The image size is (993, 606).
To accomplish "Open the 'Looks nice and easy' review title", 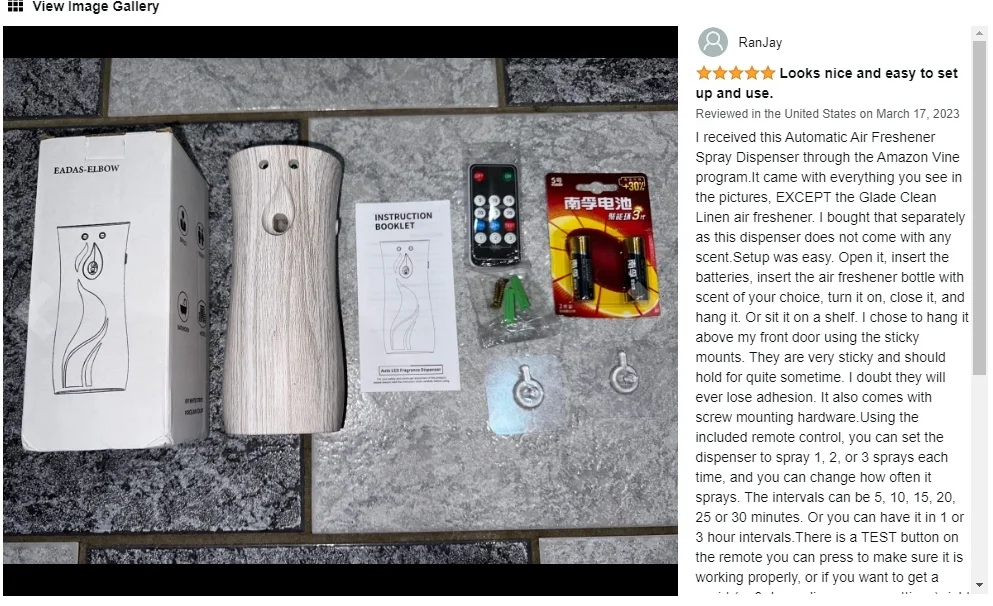I will [x=826, y=83].
